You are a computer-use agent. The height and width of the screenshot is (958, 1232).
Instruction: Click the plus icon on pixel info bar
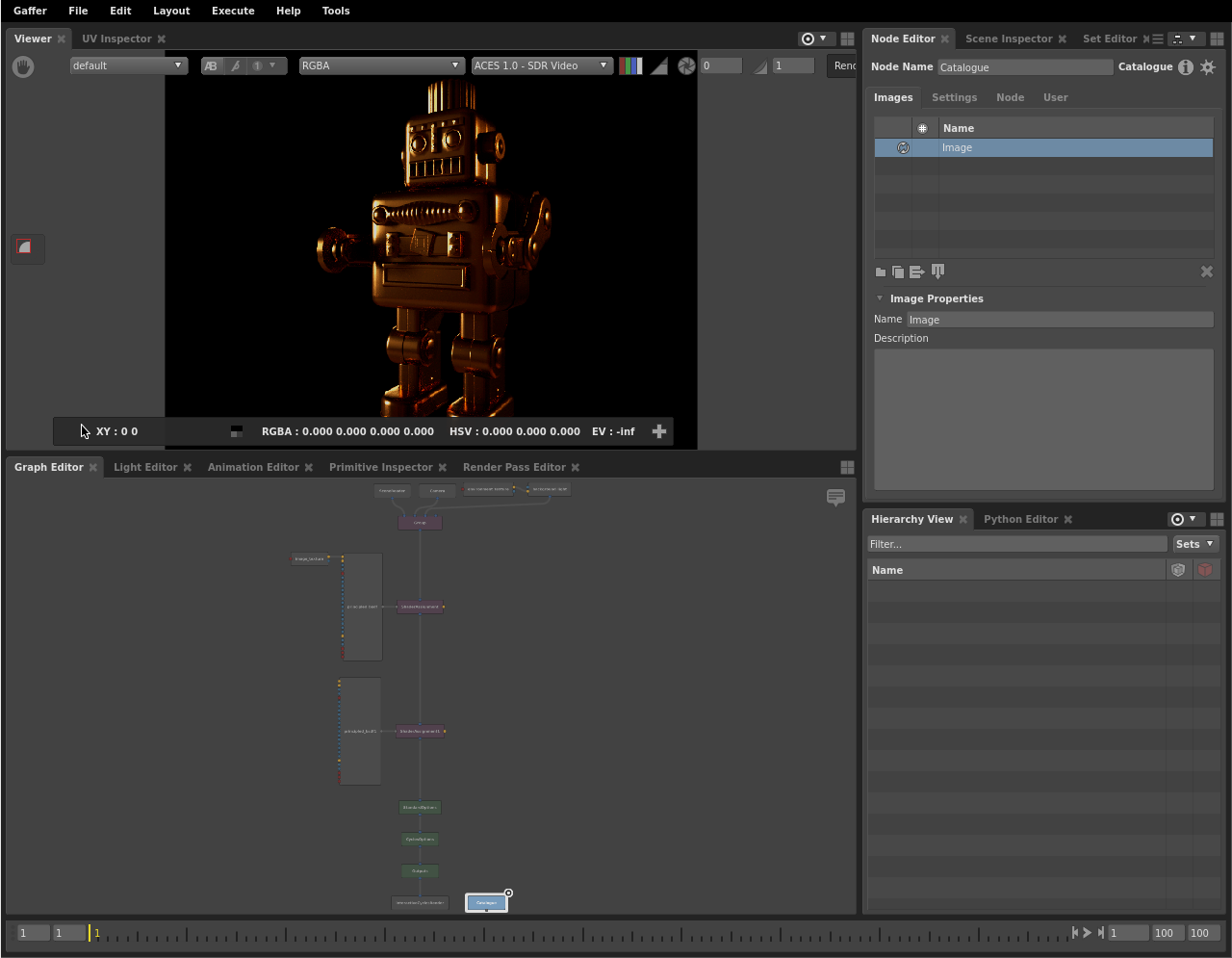(x=659, y=431)
